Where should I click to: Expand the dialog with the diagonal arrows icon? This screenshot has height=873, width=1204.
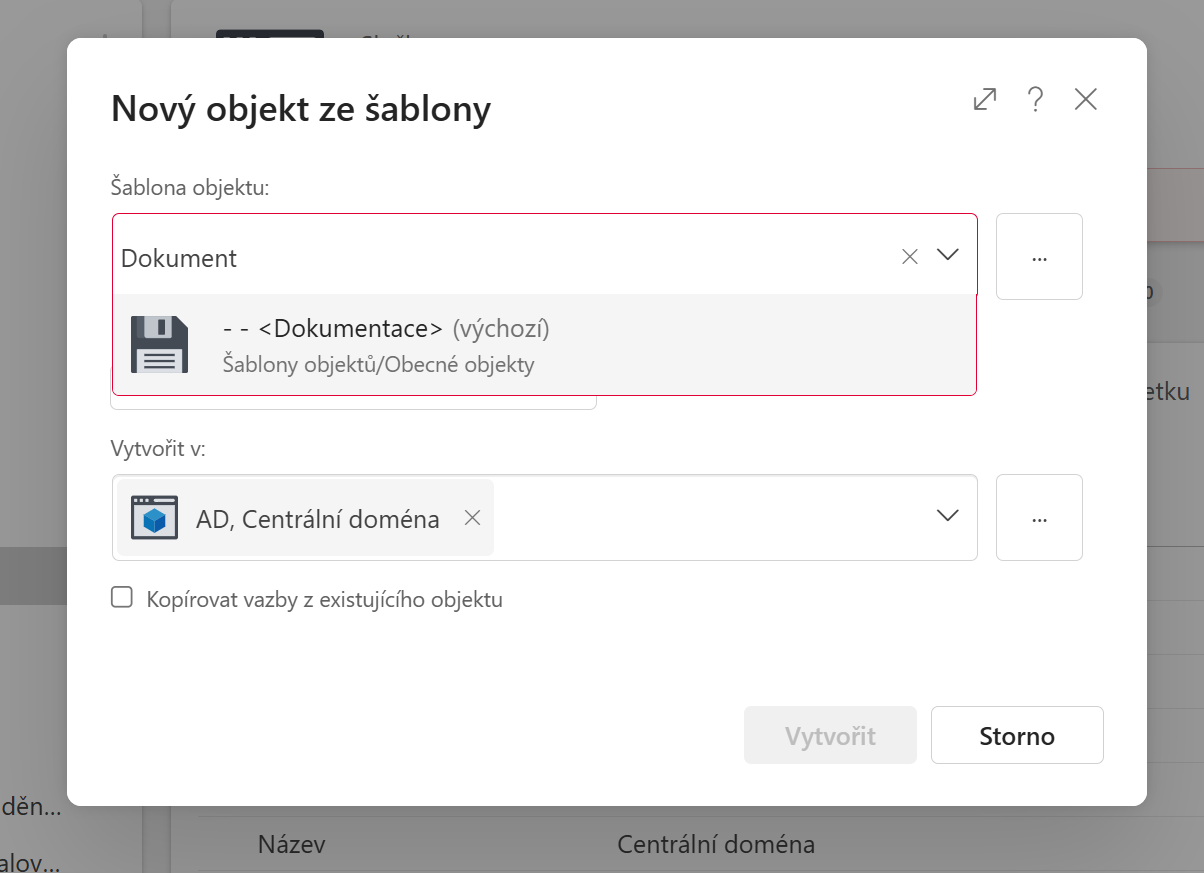(985, 99)
